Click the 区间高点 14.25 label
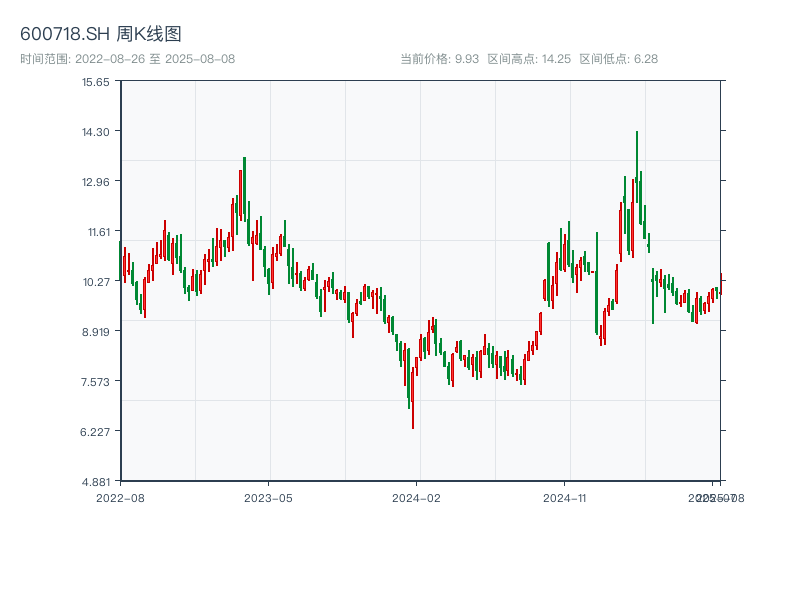Viewport: 800px width, 600px height. point(529,59)
